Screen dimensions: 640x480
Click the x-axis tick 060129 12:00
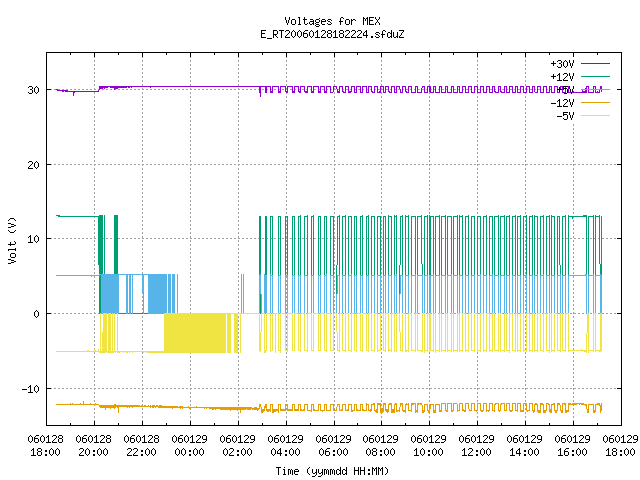(x=476, y=446)
